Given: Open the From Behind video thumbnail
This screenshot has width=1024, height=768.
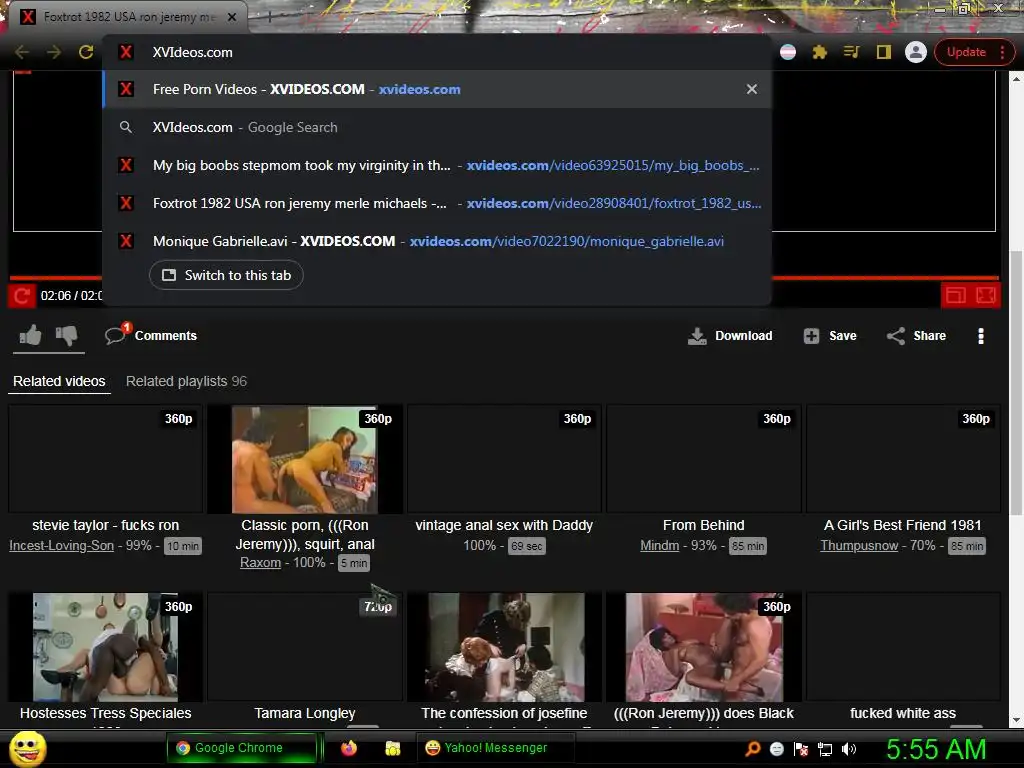Looking at the screenshot, I should click(x=703, y=458).
